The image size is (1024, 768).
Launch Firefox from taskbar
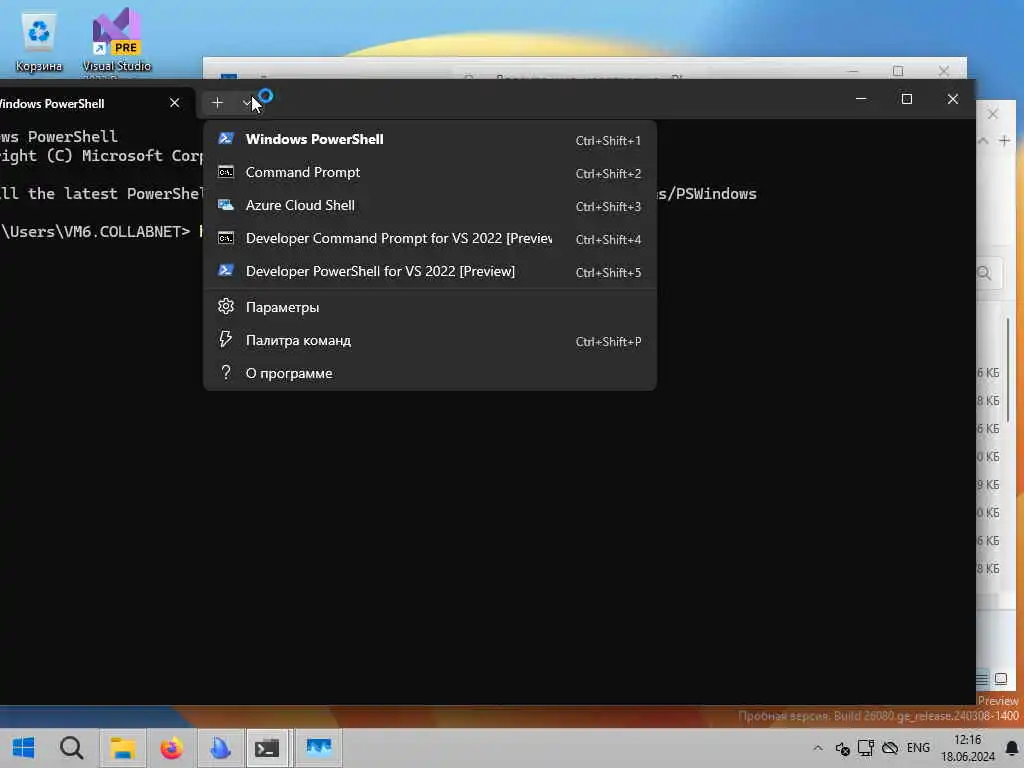[x=172, y=748]
